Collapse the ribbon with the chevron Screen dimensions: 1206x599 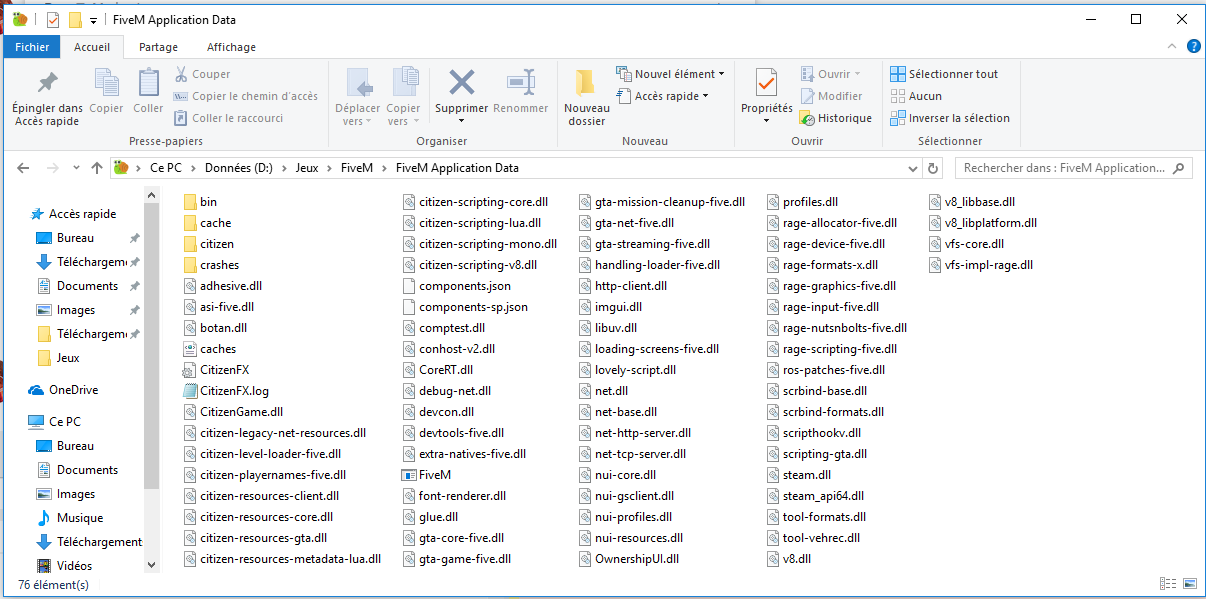point(1172,47)
